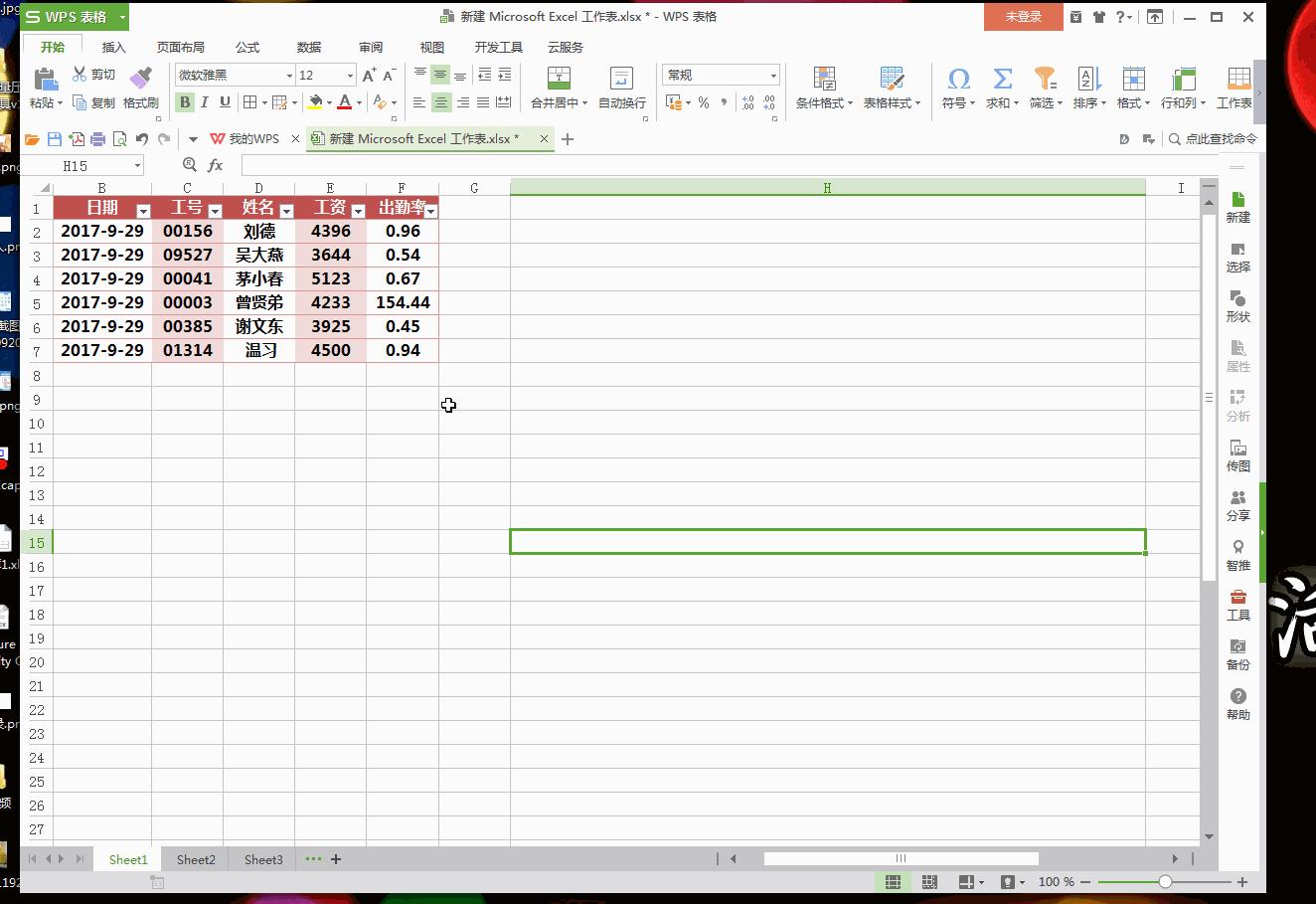Click the Conditional Formatting (条件格式) icon
The image size is (1316, 904).
(x=824, y=79)
